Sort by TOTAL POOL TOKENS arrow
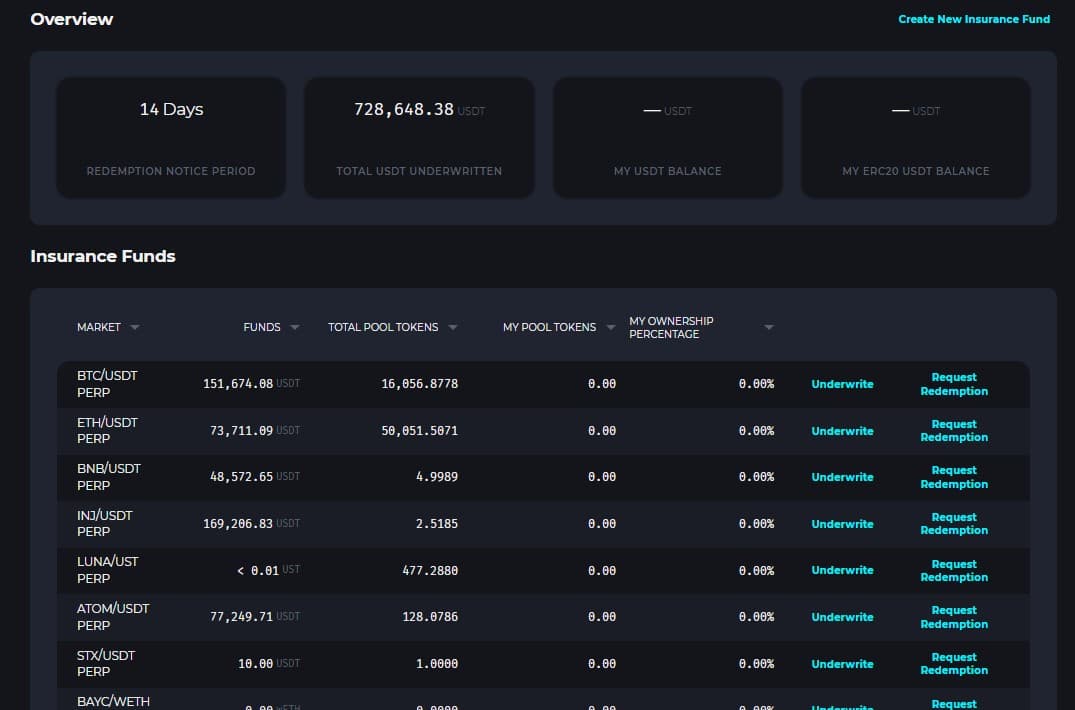Viewport: 1075px width, 710px height. pyautogui.click(x=453, y=327)
